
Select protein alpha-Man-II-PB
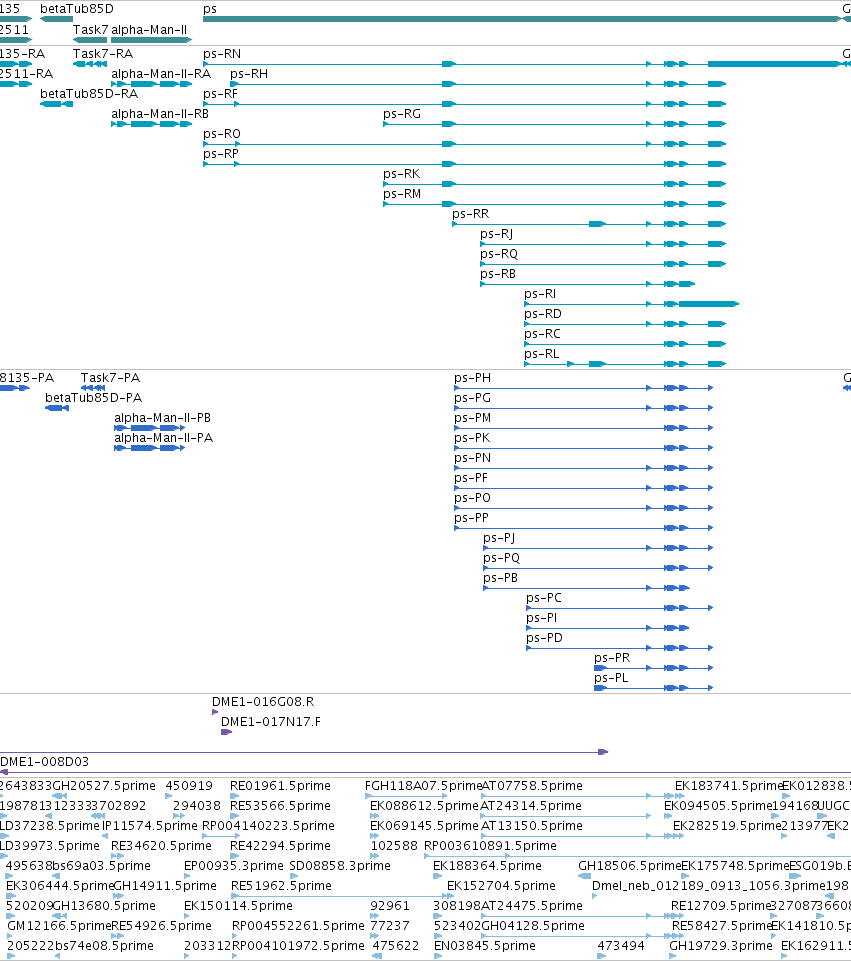point(149,428)
